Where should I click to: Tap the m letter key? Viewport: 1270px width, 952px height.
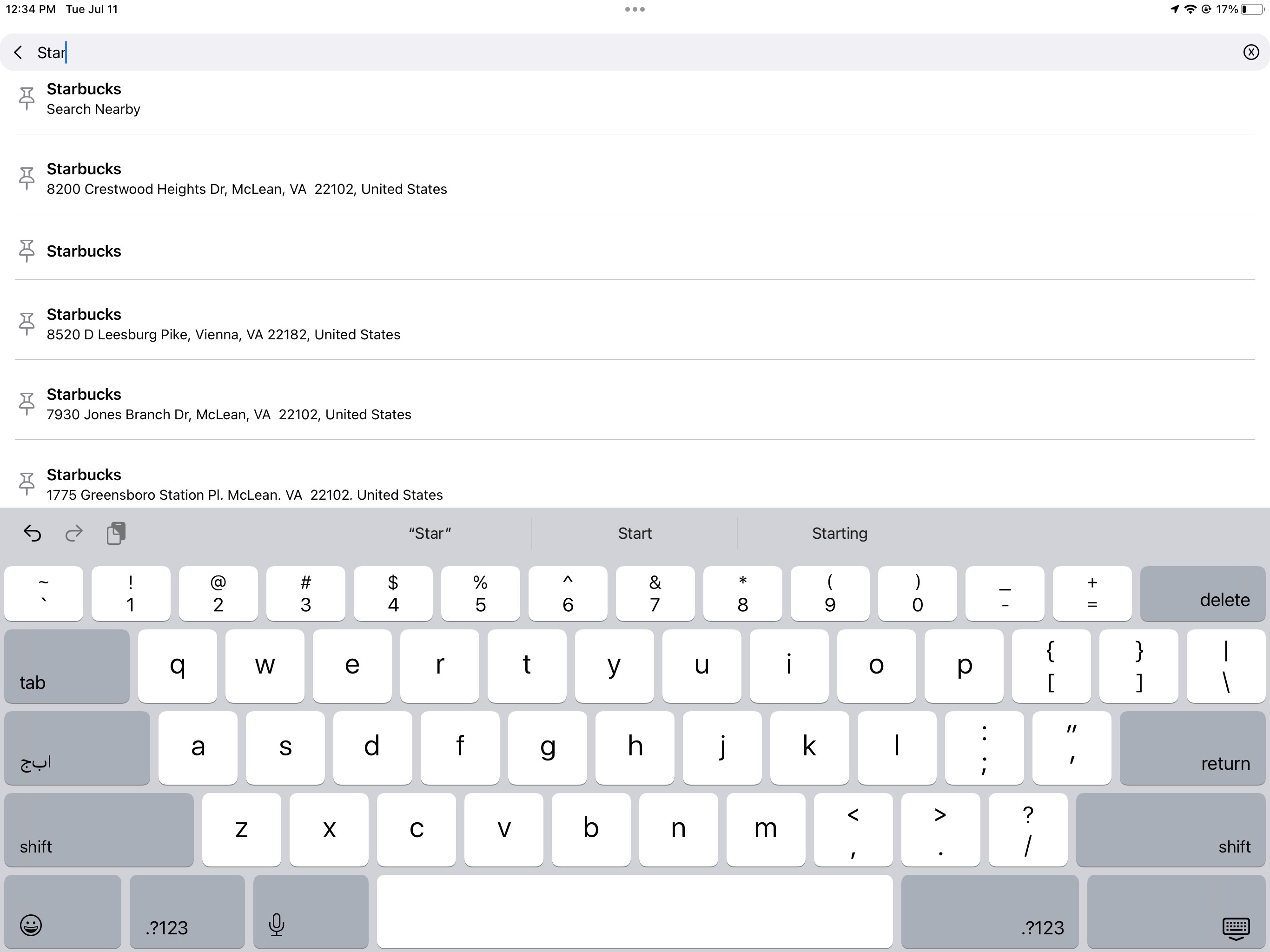point(765,830)
